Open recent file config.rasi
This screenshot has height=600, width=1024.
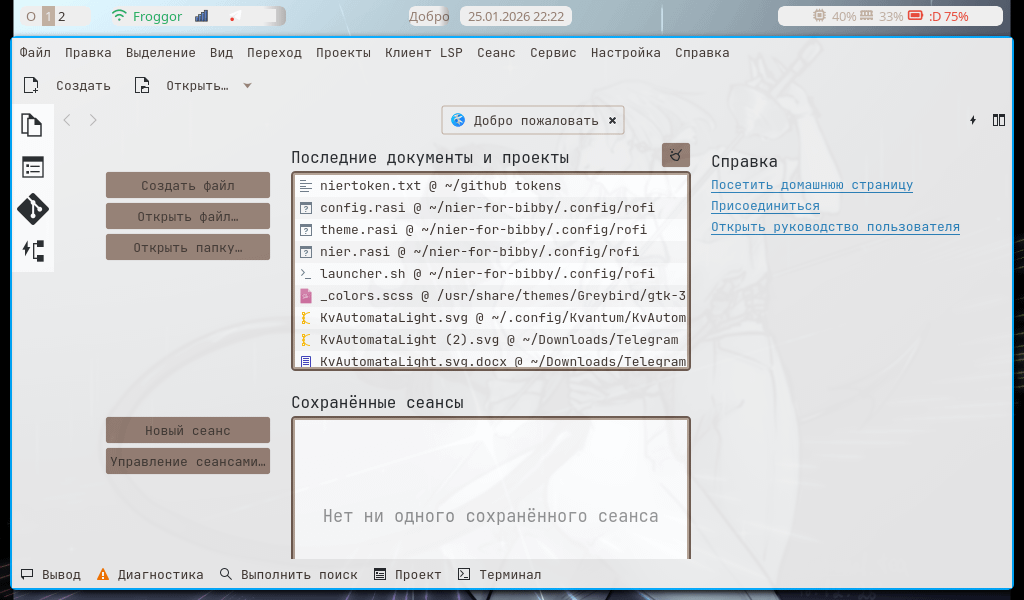[x=491, y=208]
